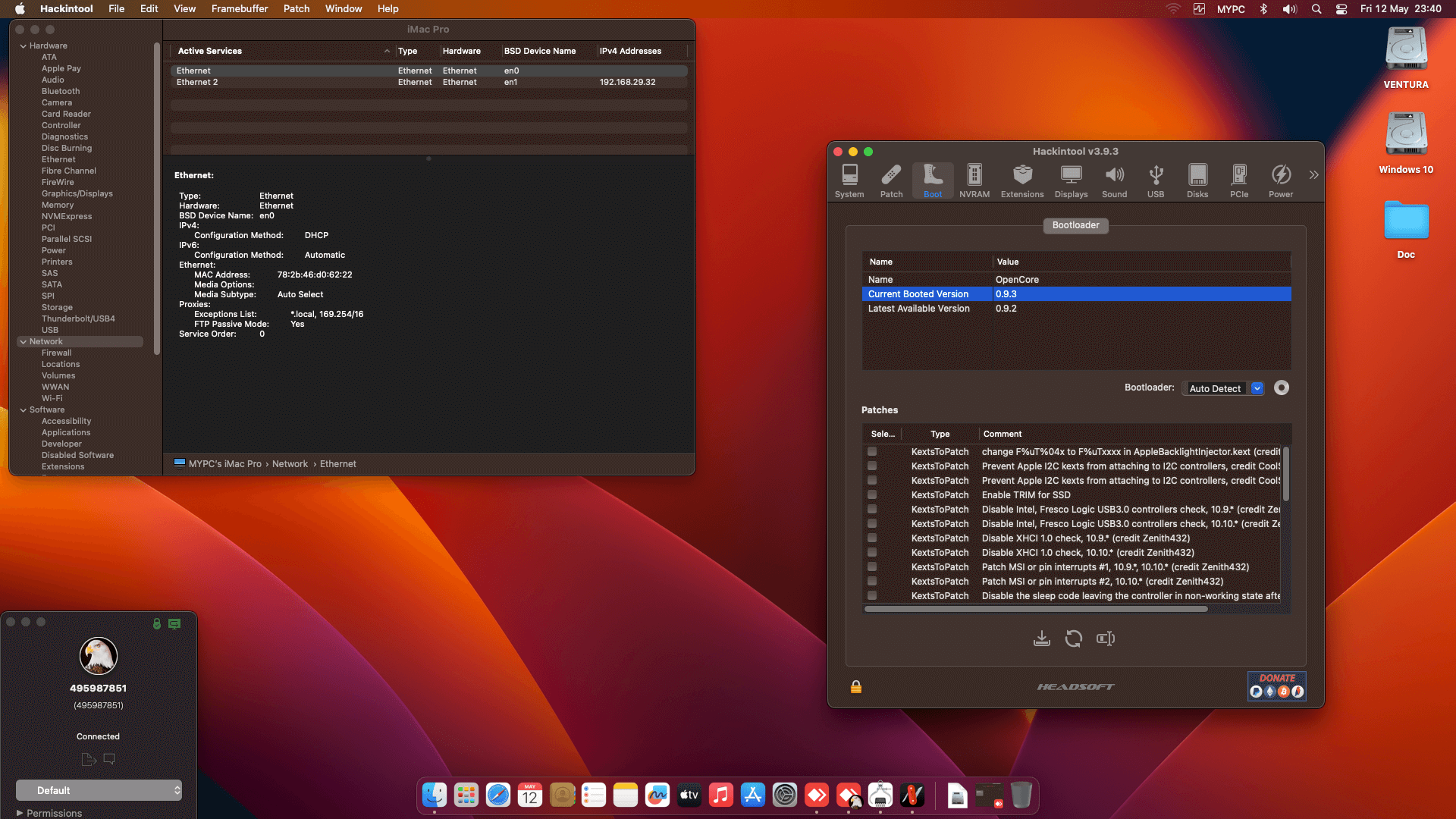Open the USB tab in Hackintool
The image size is (1456, 819).
(x=1156, y=181)
